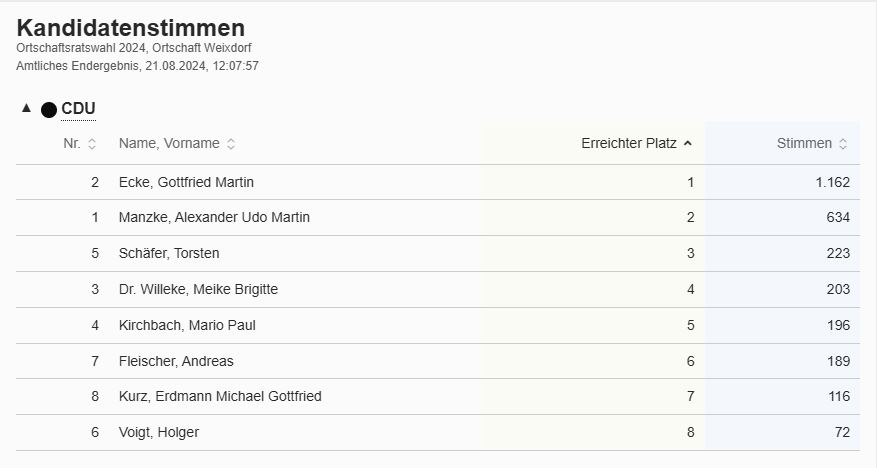Select row Ecke, Gottfried Martin

(x=438, y=182)
